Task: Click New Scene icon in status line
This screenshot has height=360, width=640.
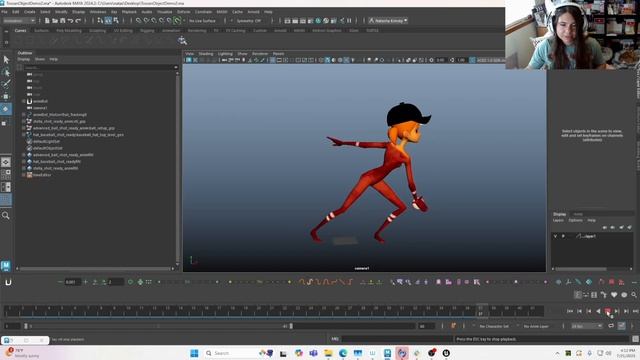Action: coord(47,20)
